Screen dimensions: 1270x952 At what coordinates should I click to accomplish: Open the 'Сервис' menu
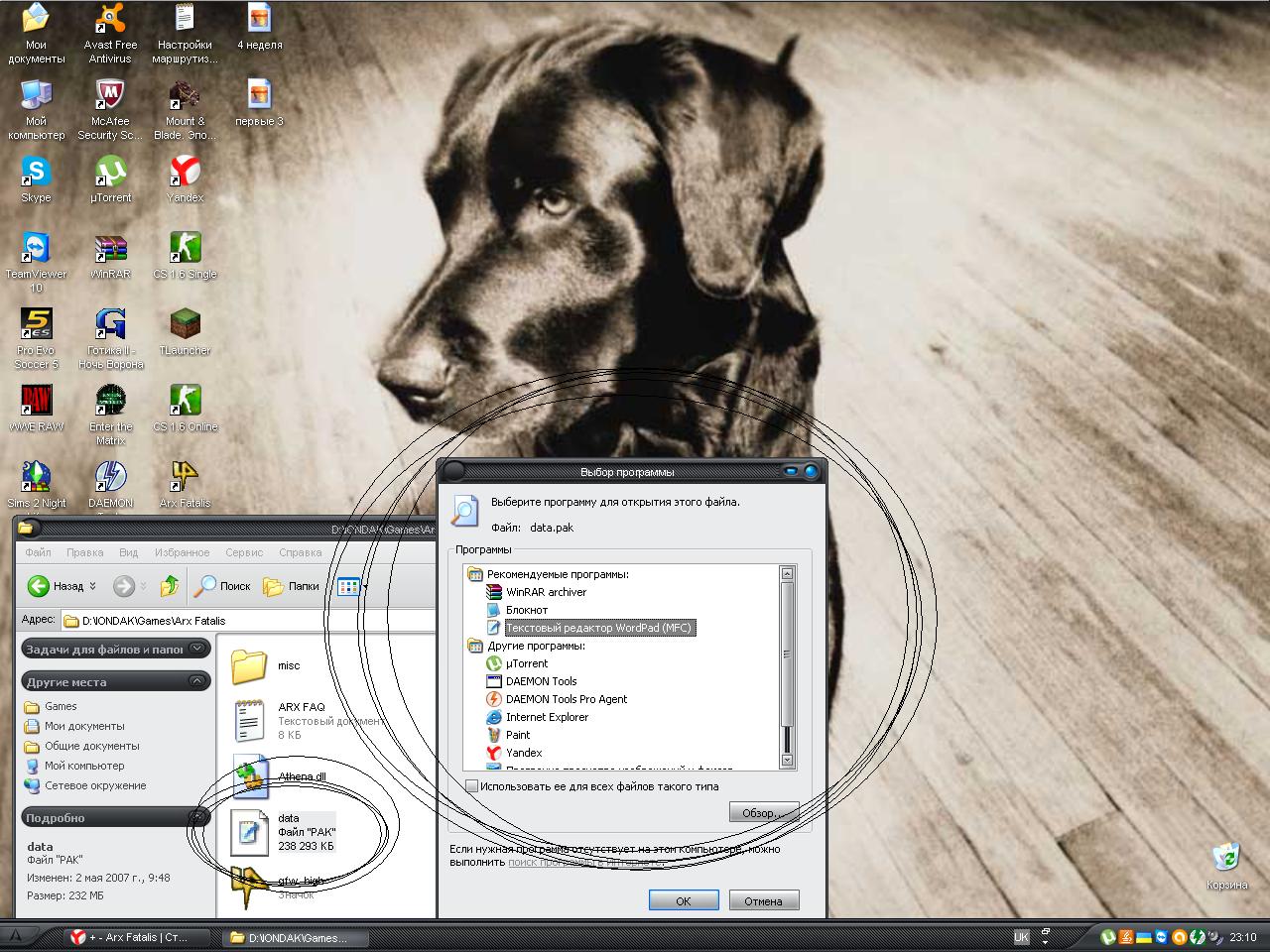click(x=243, y=552)
